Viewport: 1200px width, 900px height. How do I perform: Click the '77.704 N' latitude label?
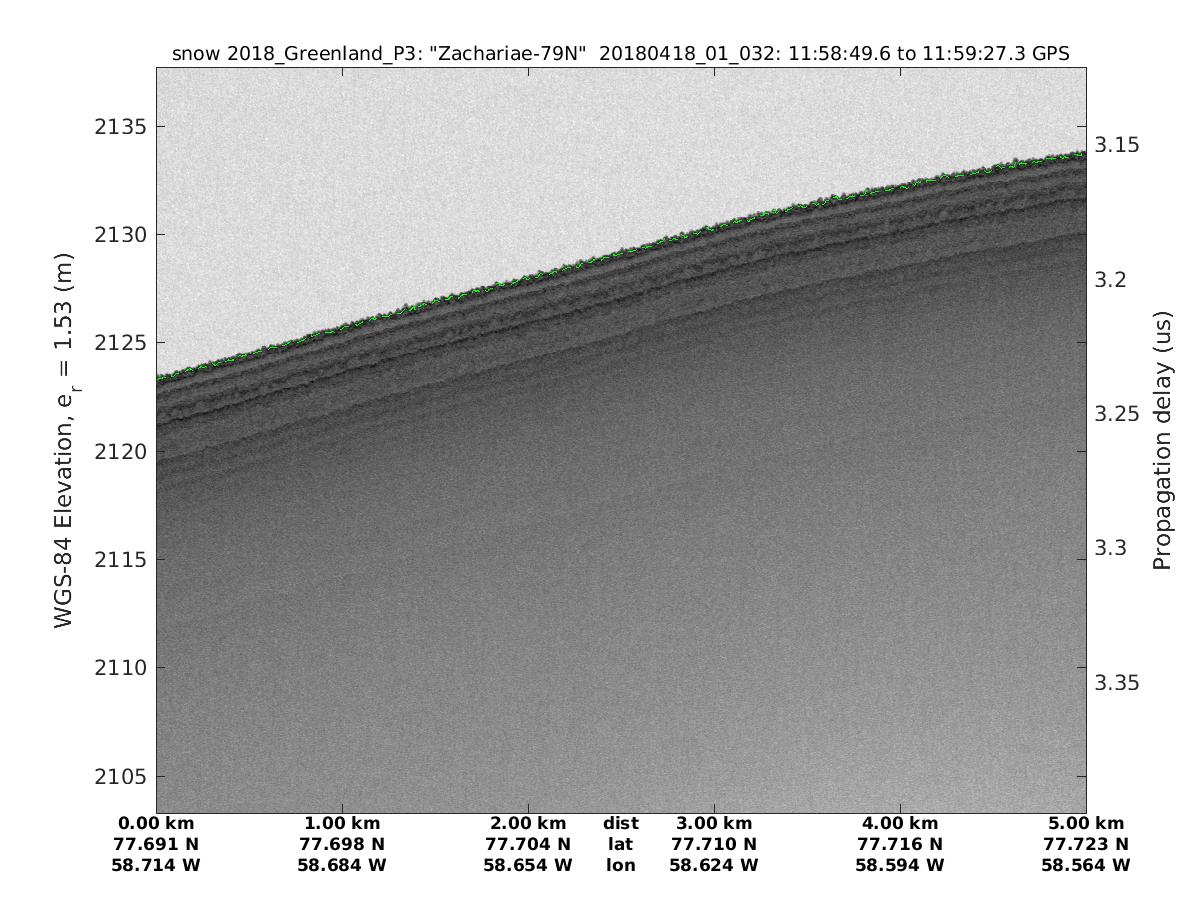528,844
